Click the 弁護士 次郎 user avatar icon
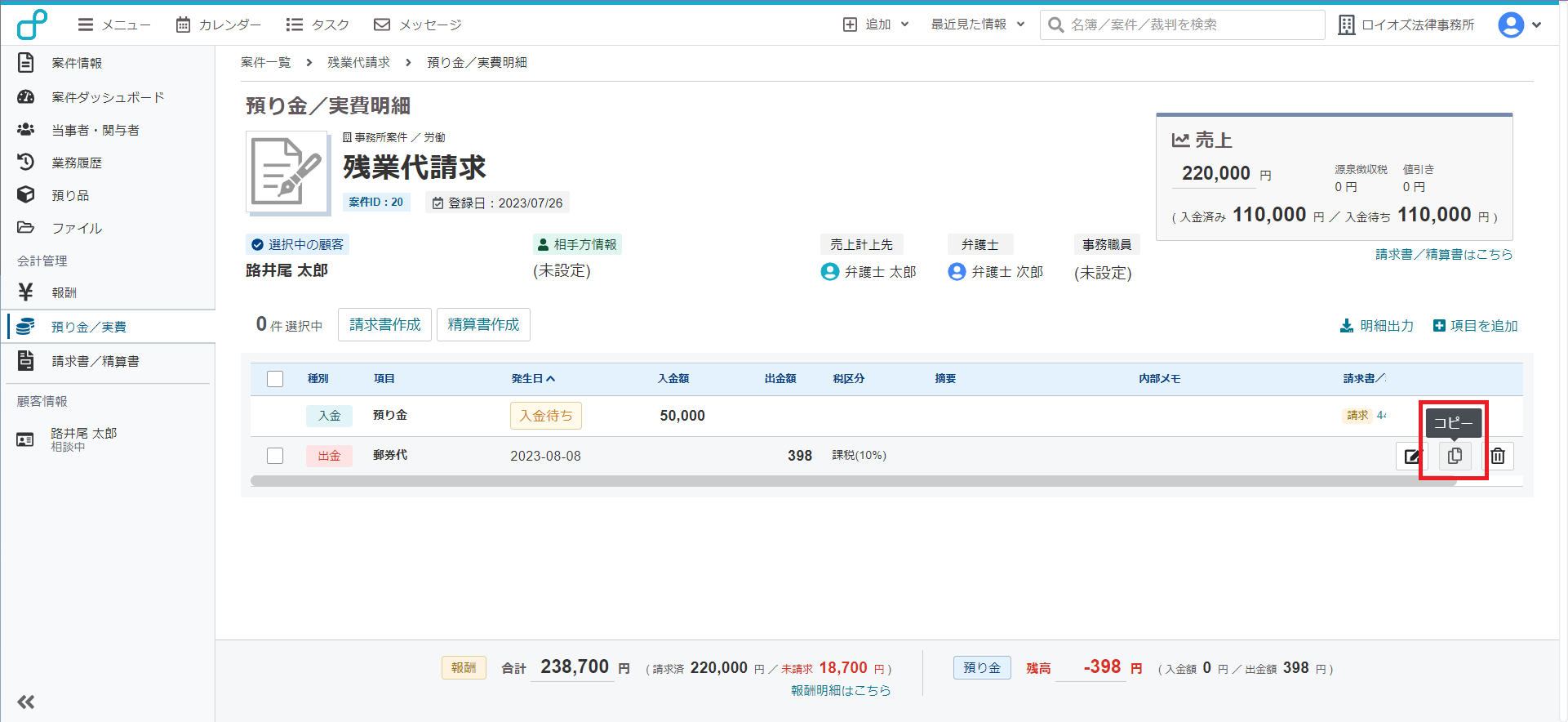 coord(957,272)
